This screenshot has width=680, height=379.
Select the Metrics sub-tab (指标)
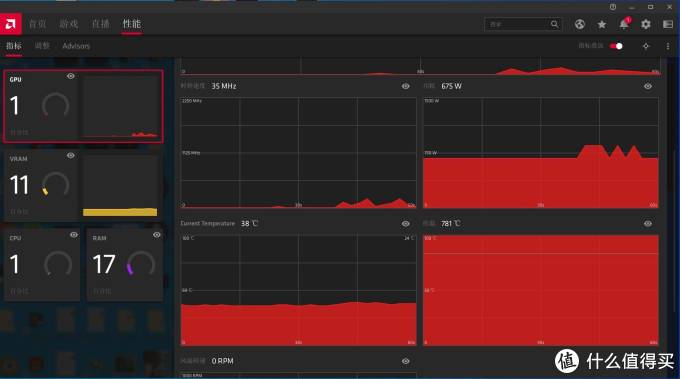[x=14, y=46]
